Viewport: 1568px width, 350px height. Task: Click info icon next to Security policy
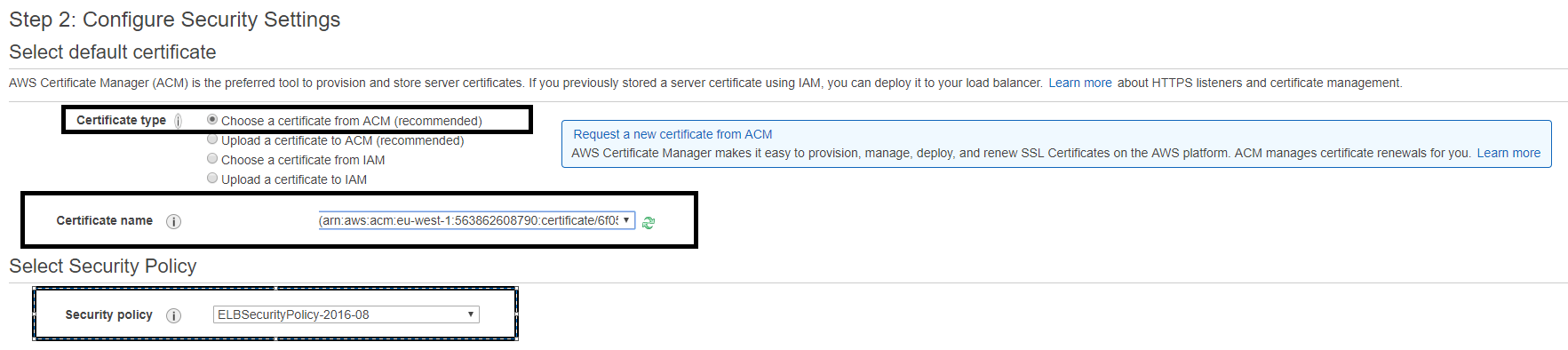pos(174,315)
